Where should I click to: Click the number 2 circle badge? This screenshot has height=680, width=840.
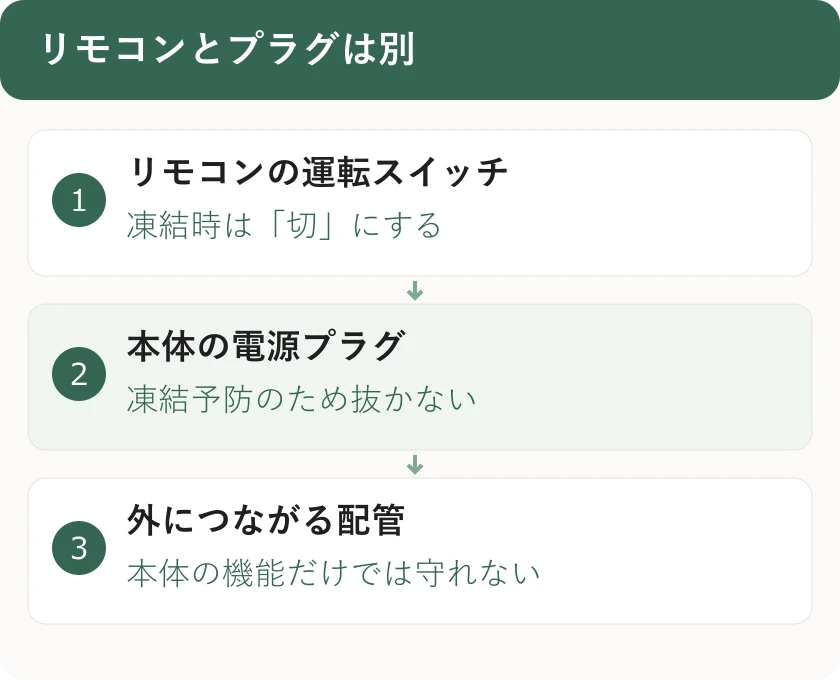pyautogui.click(x=79, y=374)
